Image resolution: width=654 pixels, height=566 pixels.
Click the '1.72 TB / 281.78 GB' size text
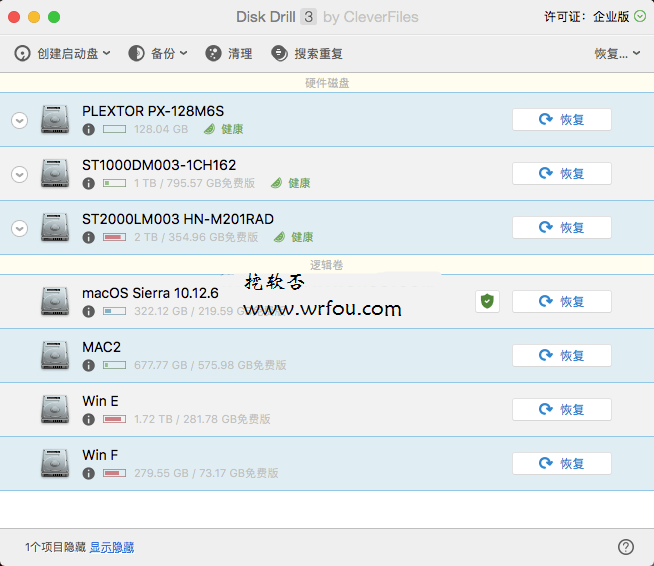click(x=202, y=419)
